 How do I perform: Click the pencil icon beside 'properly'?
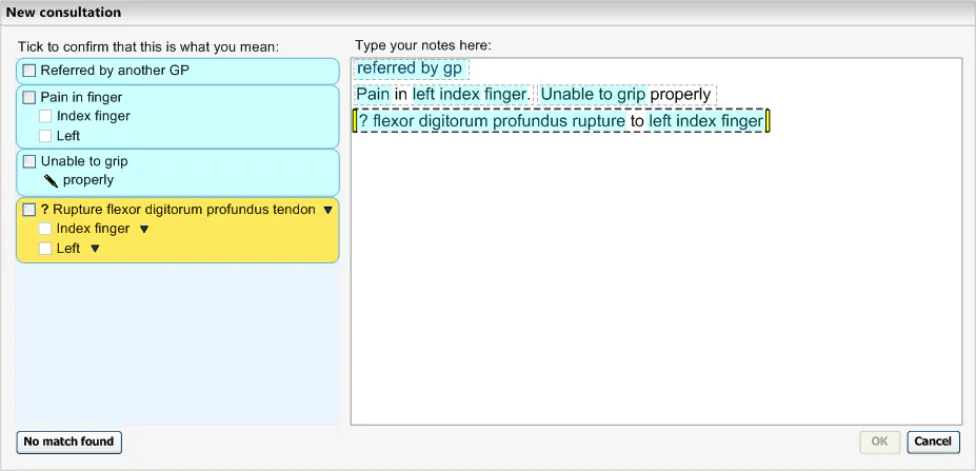coord(51,181)
